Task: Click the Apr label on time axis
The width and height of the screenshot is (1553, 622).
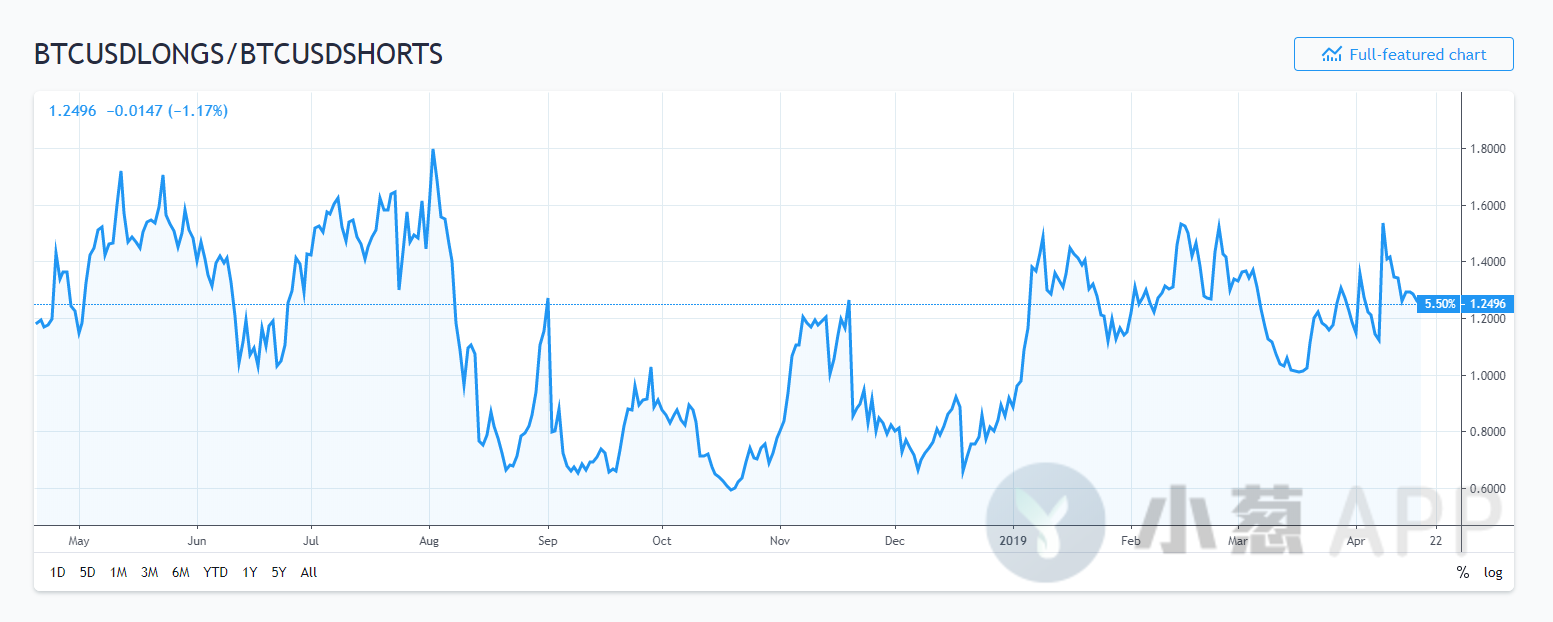Action: (x=1356, y=541)
